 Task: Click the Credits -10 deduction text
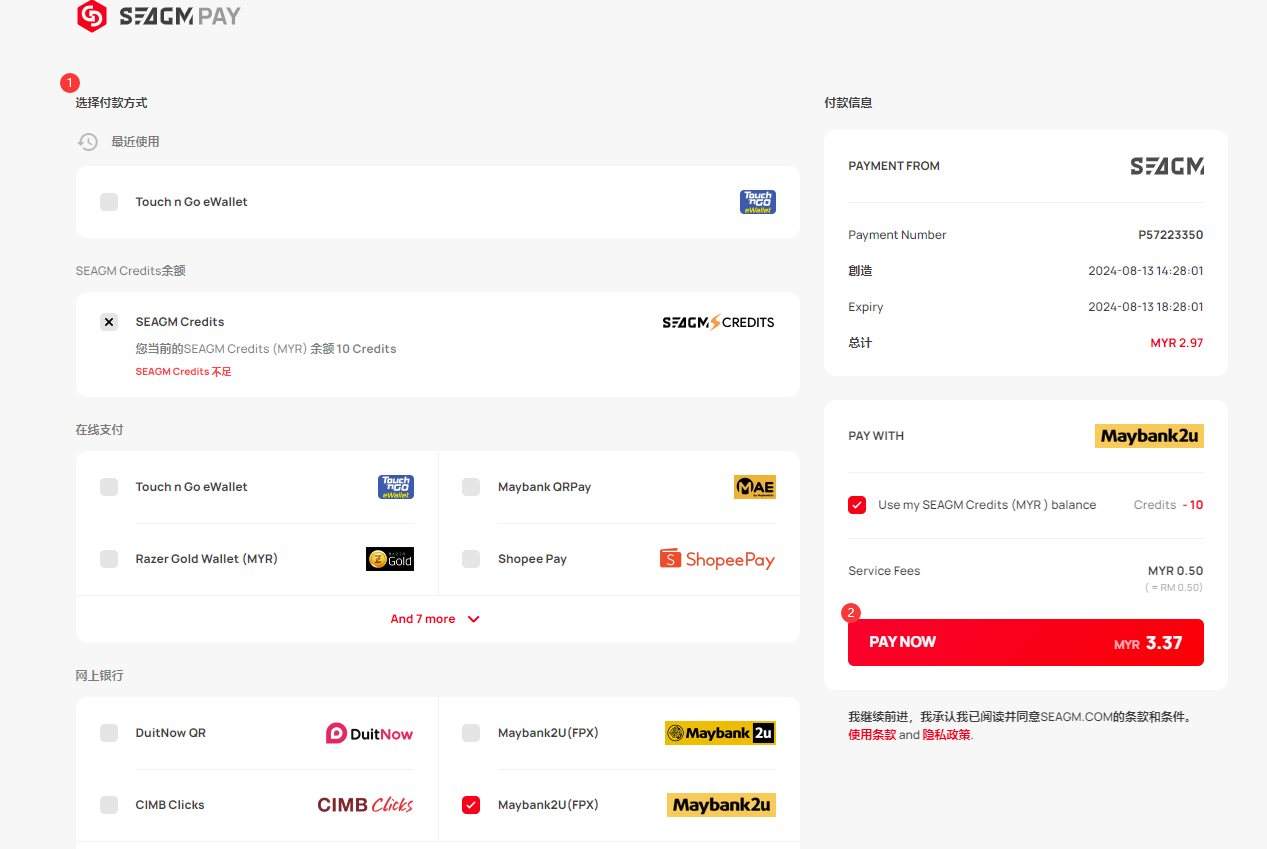tap(1168, 505)
